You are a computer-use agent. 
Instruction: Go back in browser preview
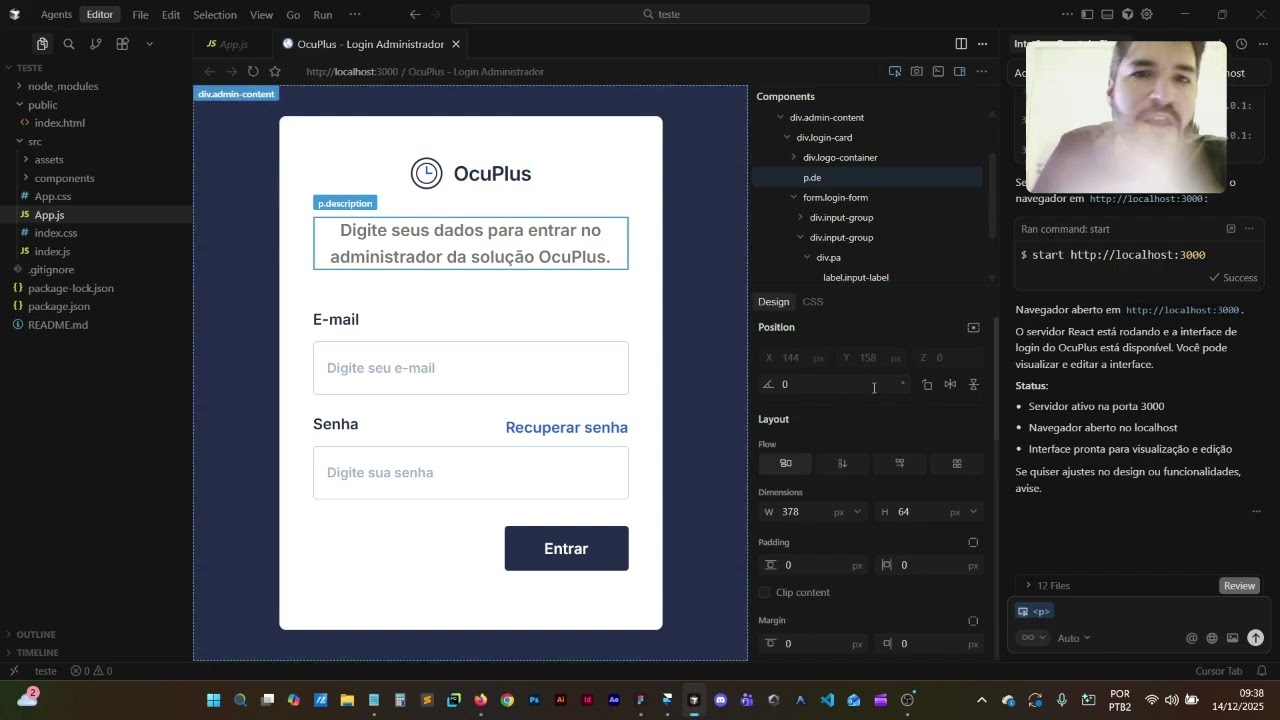[x=210, y=72]
